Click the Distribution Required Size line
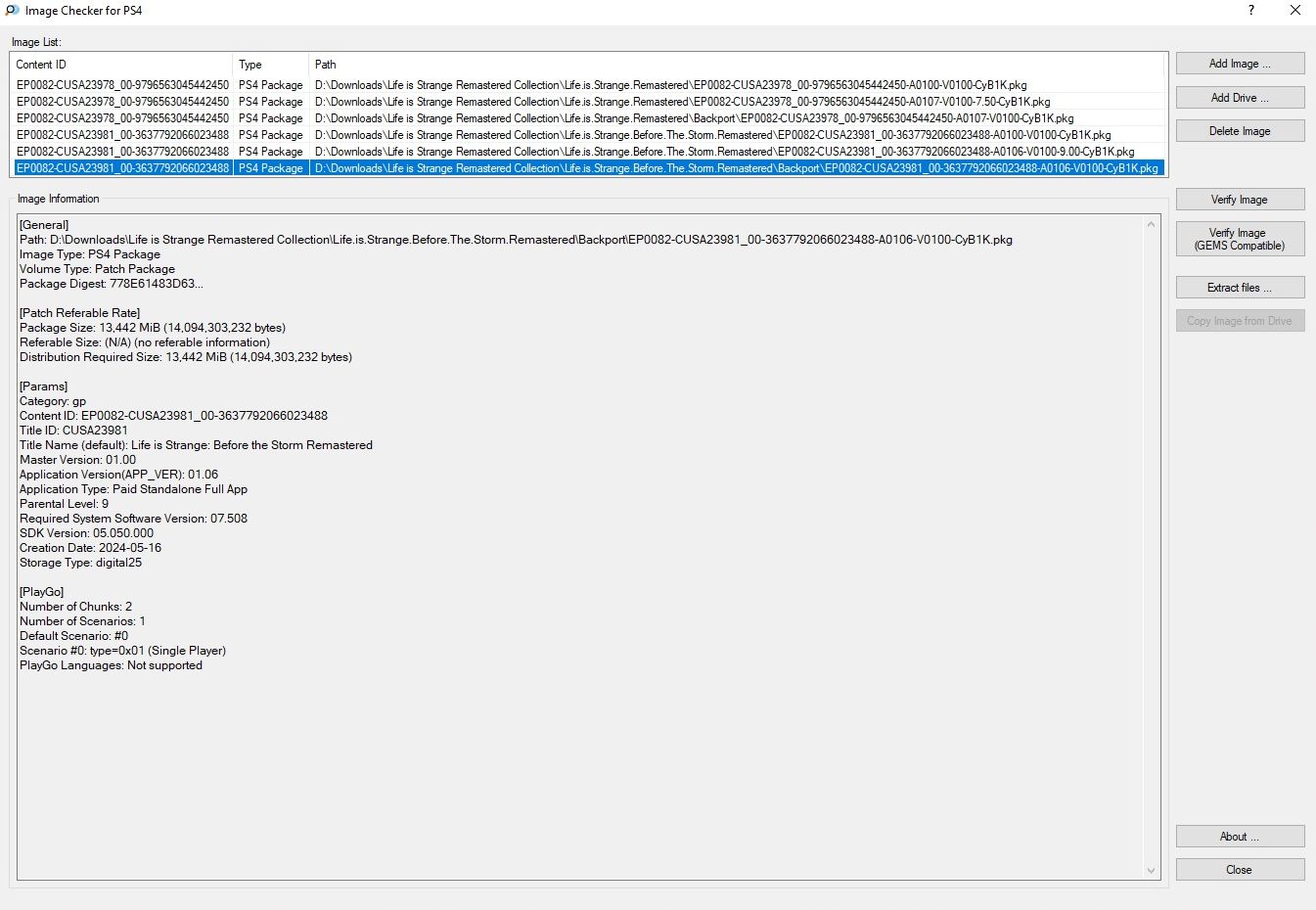 186,357
